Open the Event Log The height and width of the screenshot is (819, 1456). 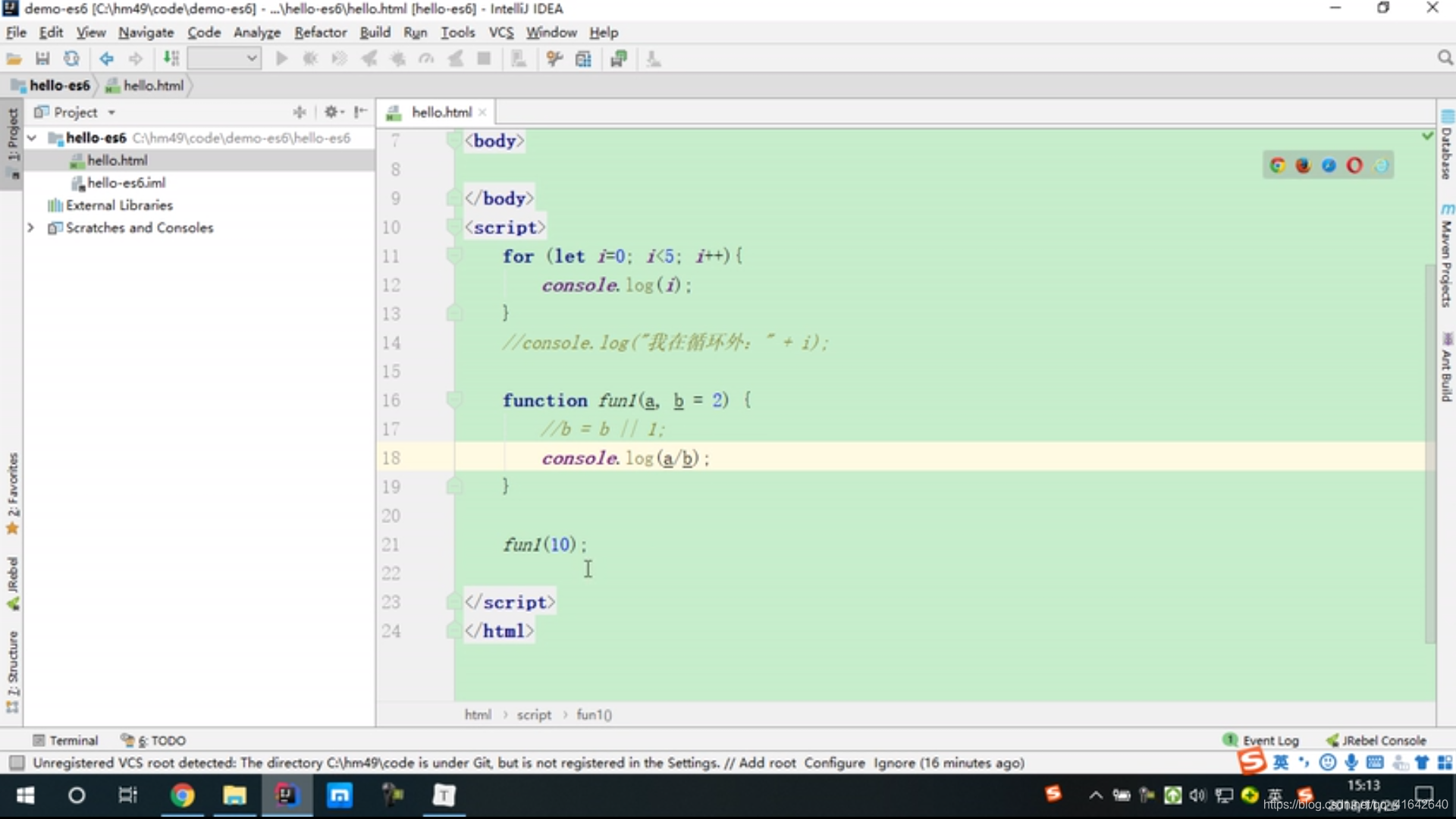tap(1261, 740)
